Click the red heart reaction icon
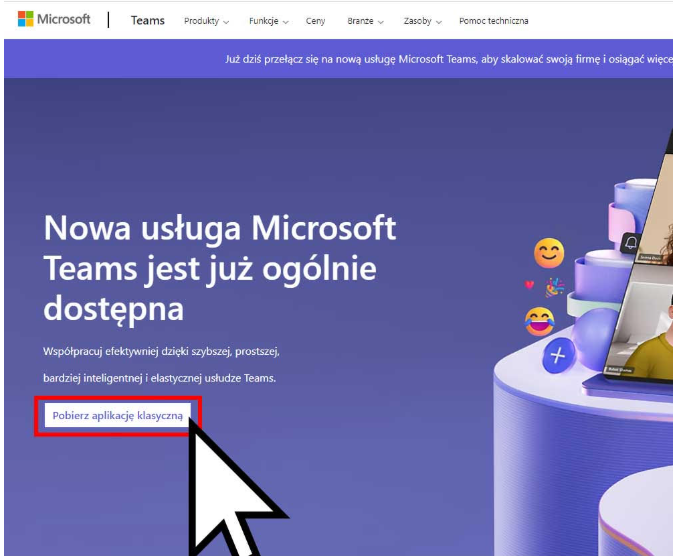Screen dimensions: 673x556 [529, 284]
